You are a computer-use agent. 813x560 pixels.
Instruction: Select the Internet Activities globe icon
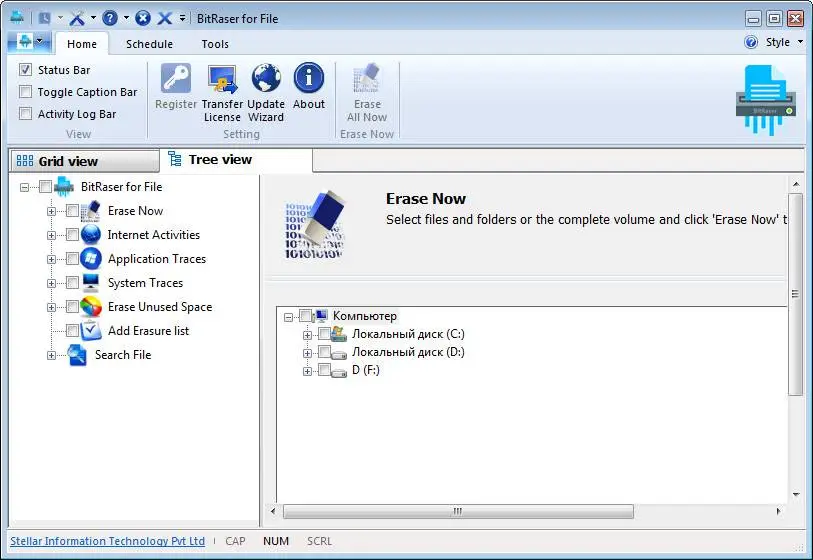point(91,235)
